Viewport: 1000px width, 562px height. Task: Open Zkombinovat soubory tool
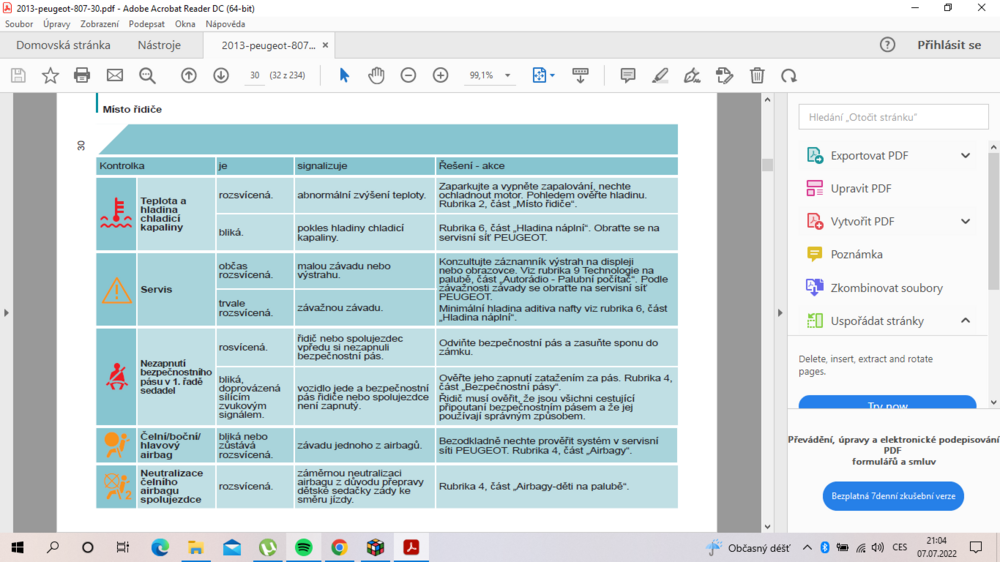(x=887, y=288)
